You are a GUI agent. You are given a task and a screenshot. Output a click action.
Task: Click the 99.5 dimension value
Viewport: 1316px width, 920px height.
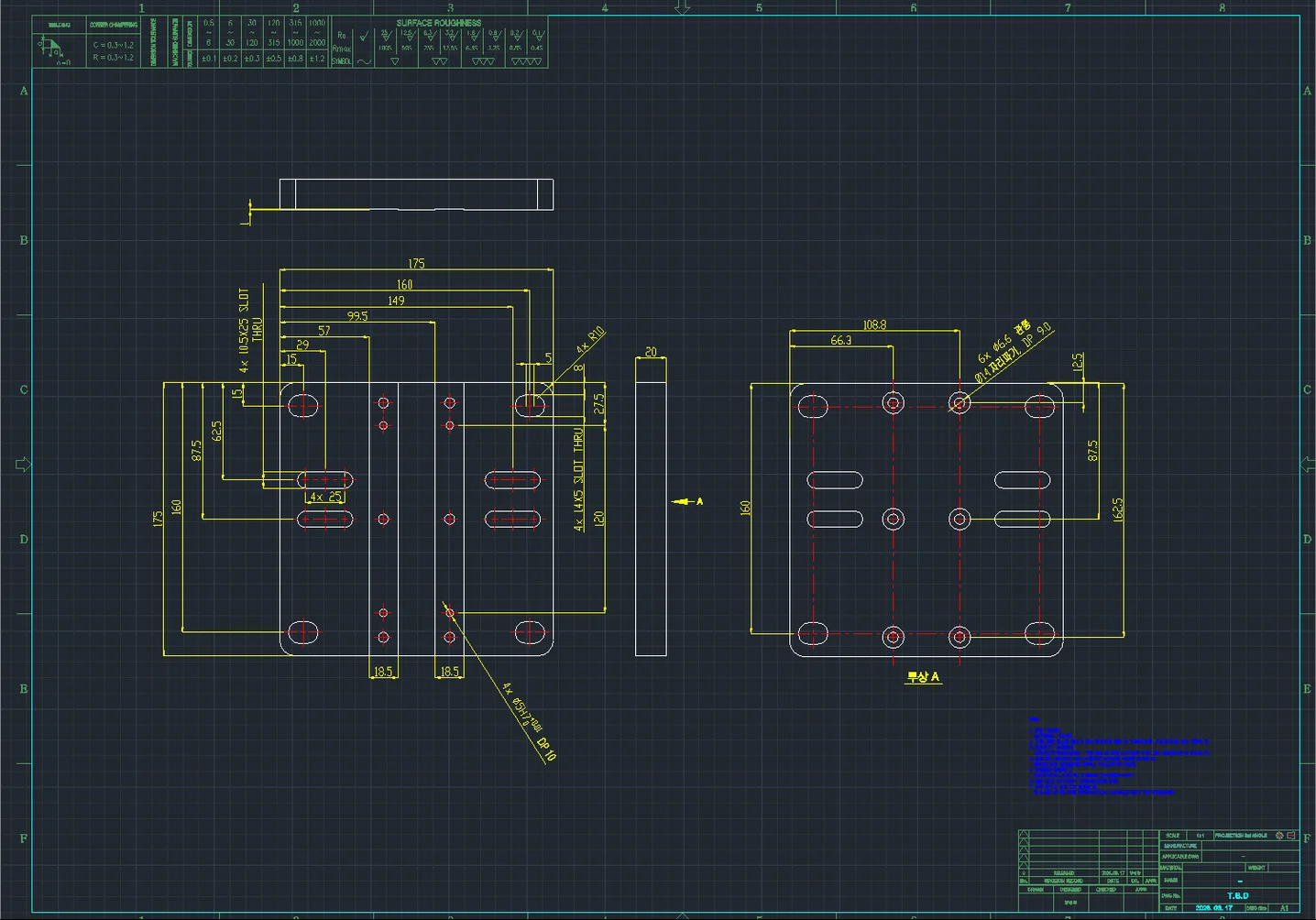(357, 316)
